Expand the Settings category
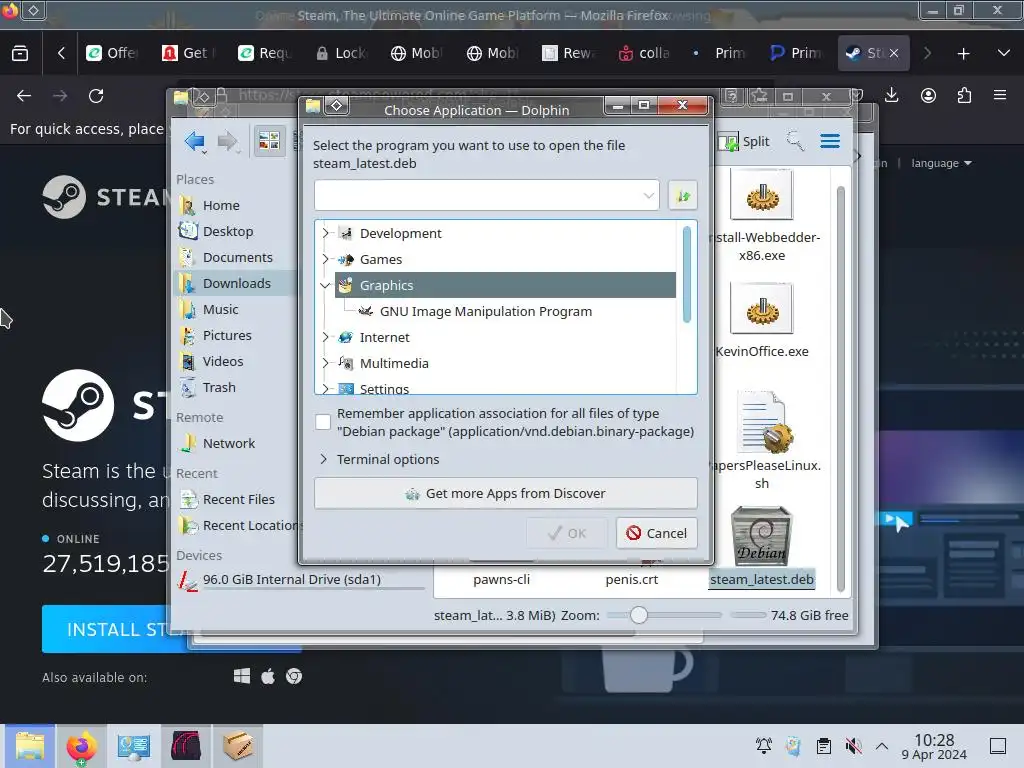Image resolution: width=1024 pixels, height=768 pixels. (325, 389)
